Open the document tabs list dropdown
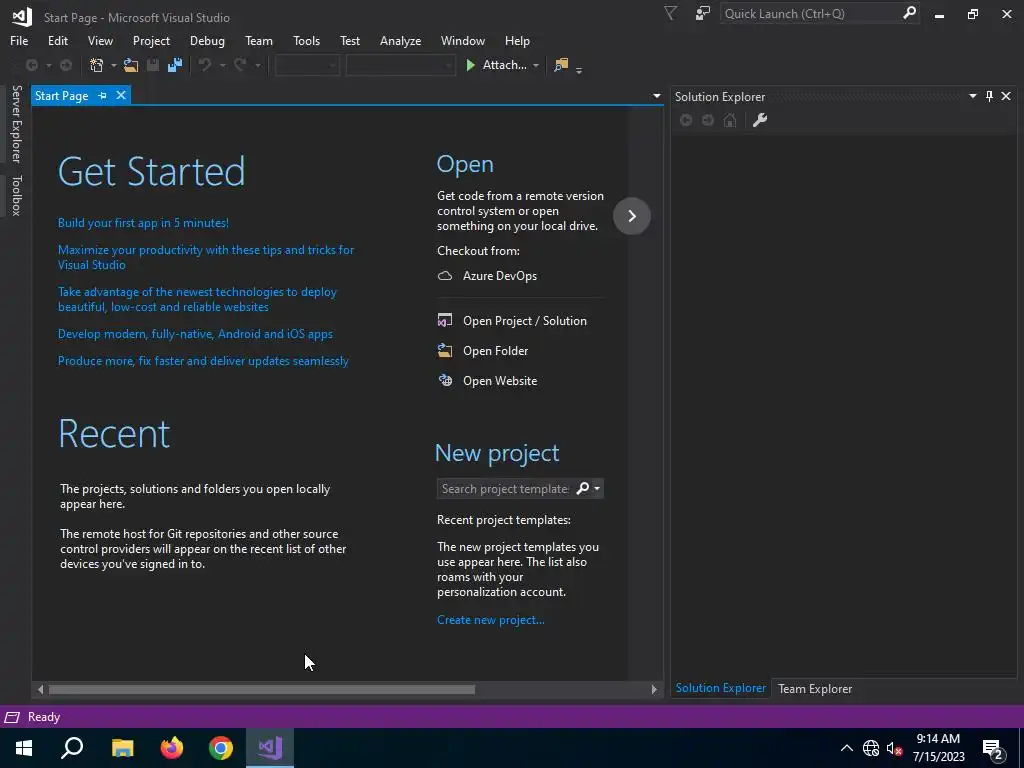 click(x=656, y=96)
